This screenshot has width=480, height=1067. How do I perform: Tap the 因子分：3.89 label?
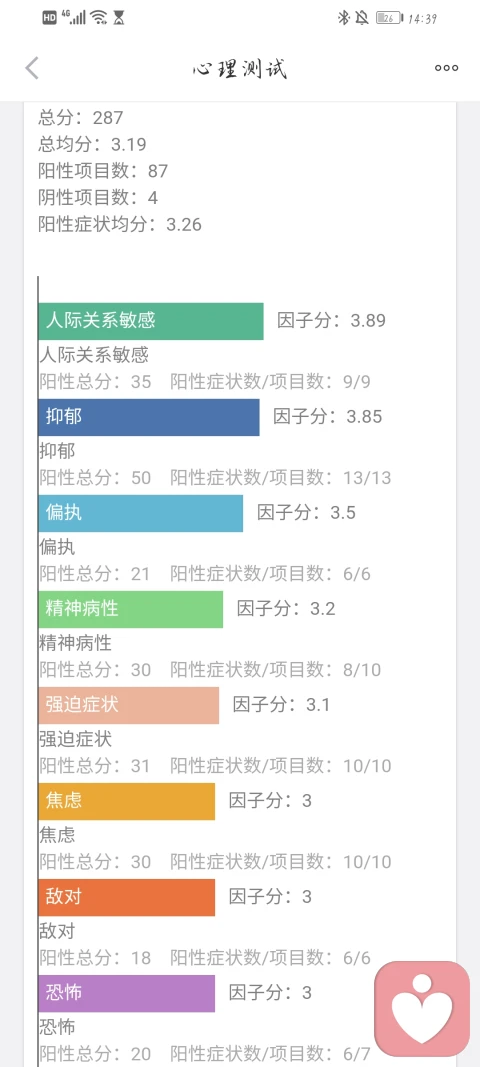pos(332,321)
